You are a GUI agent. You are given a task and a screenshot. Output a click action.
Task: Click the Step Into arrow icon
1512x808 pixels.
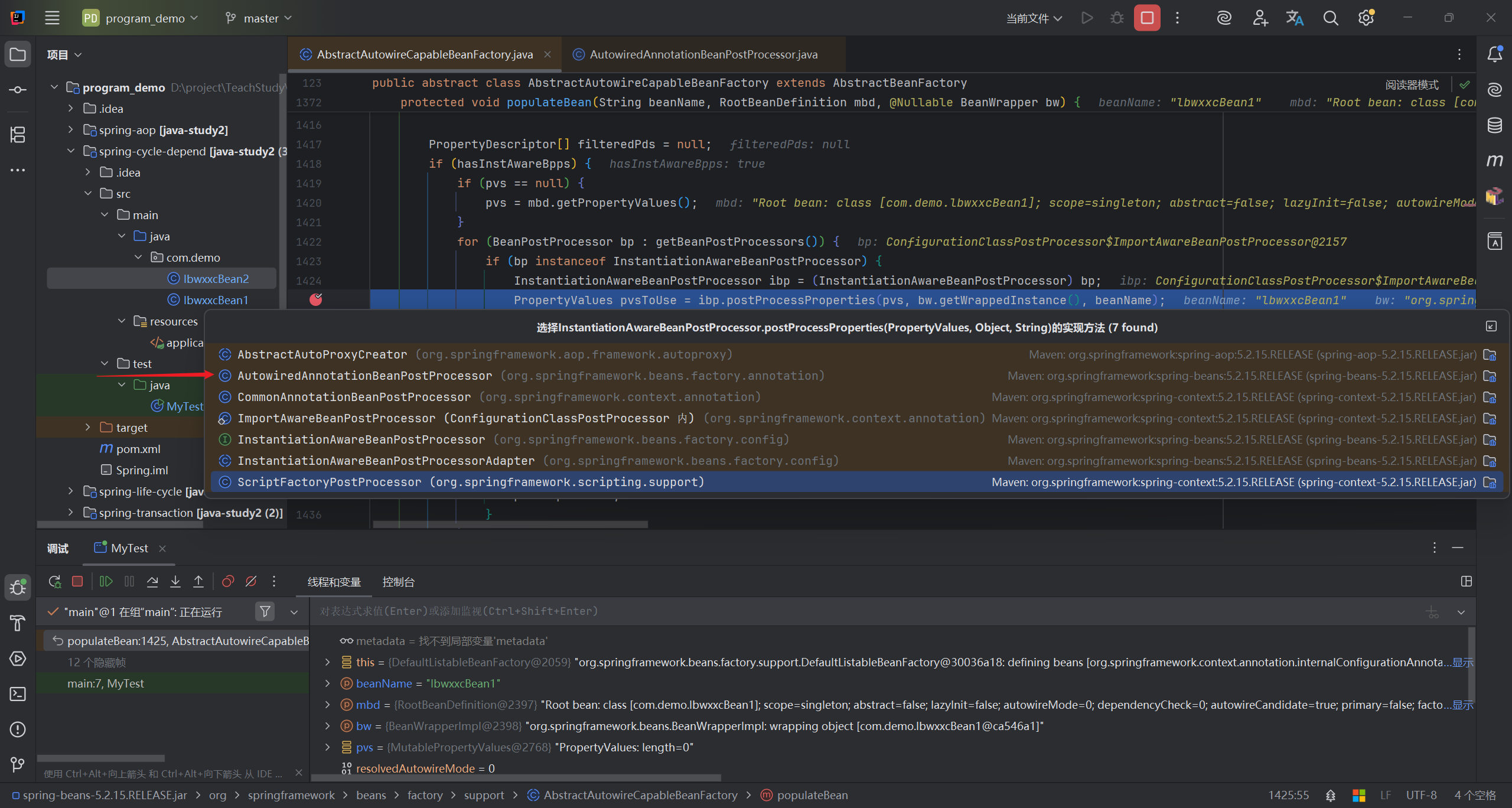coord(175,582)
